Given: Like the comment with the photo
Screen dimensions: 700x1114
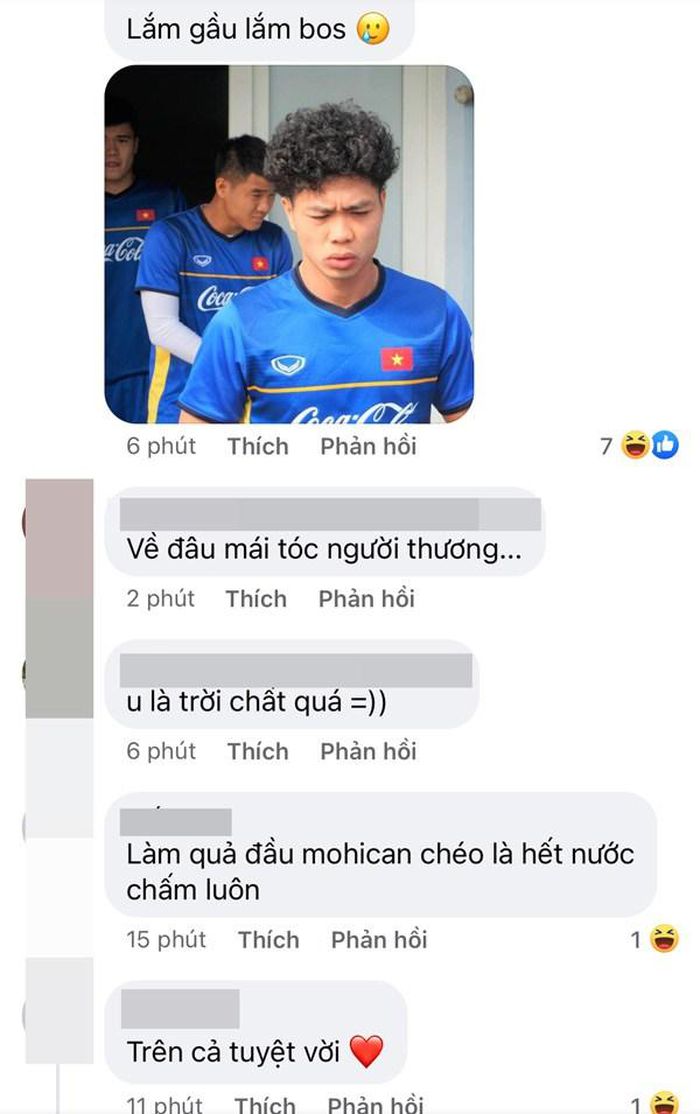Looking at the screenshot, I should (258, 446).
